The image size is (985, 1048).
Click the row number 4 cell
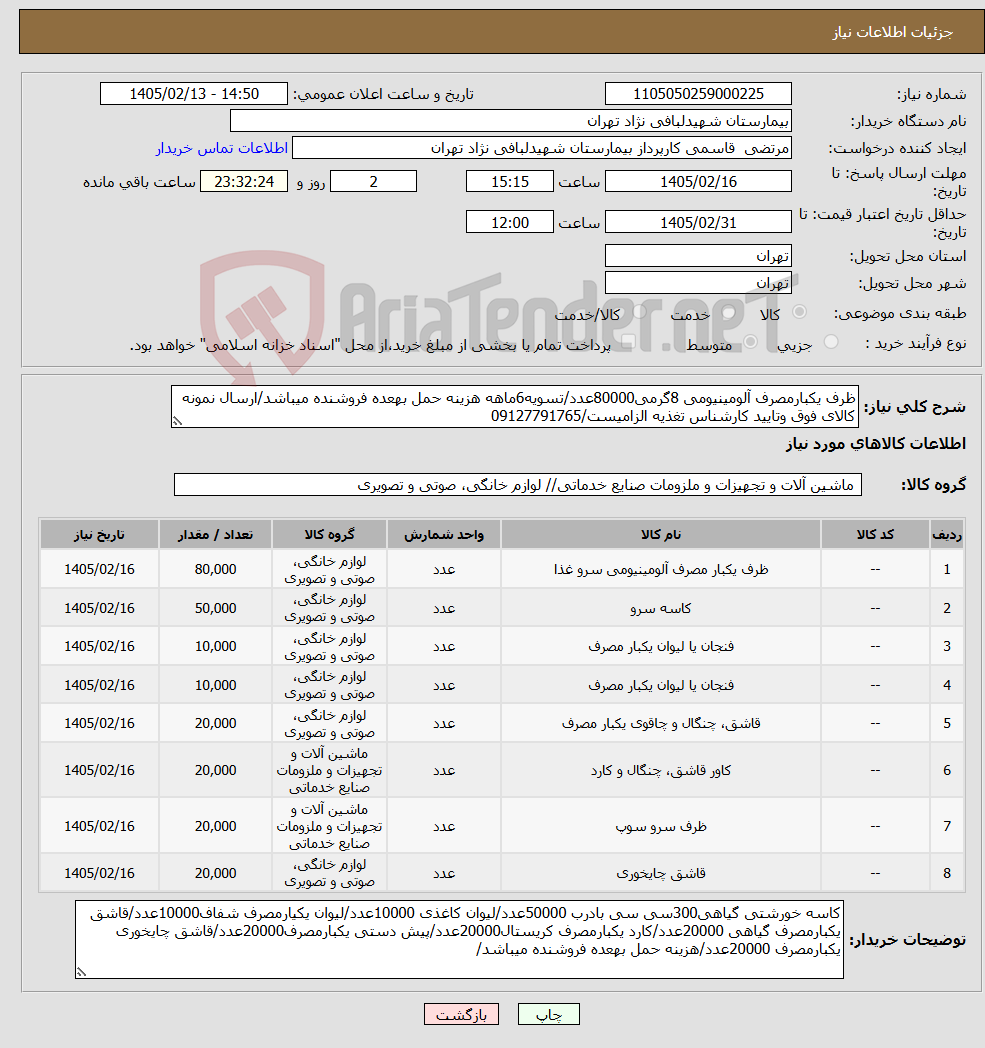pyautogui.click(x=947, y=685)
